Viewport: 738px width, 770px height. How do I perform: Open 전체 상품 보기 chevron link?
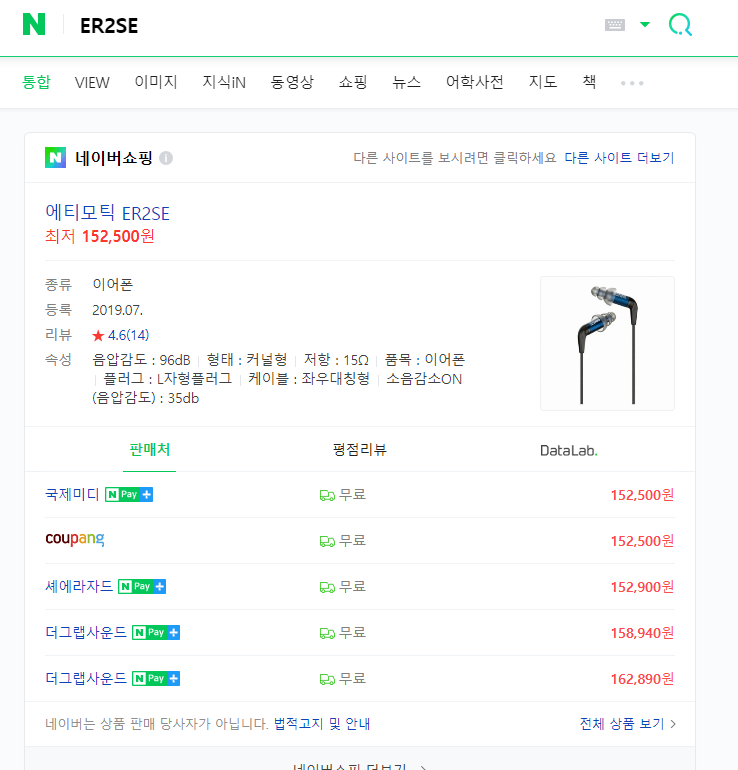(628, 724)
